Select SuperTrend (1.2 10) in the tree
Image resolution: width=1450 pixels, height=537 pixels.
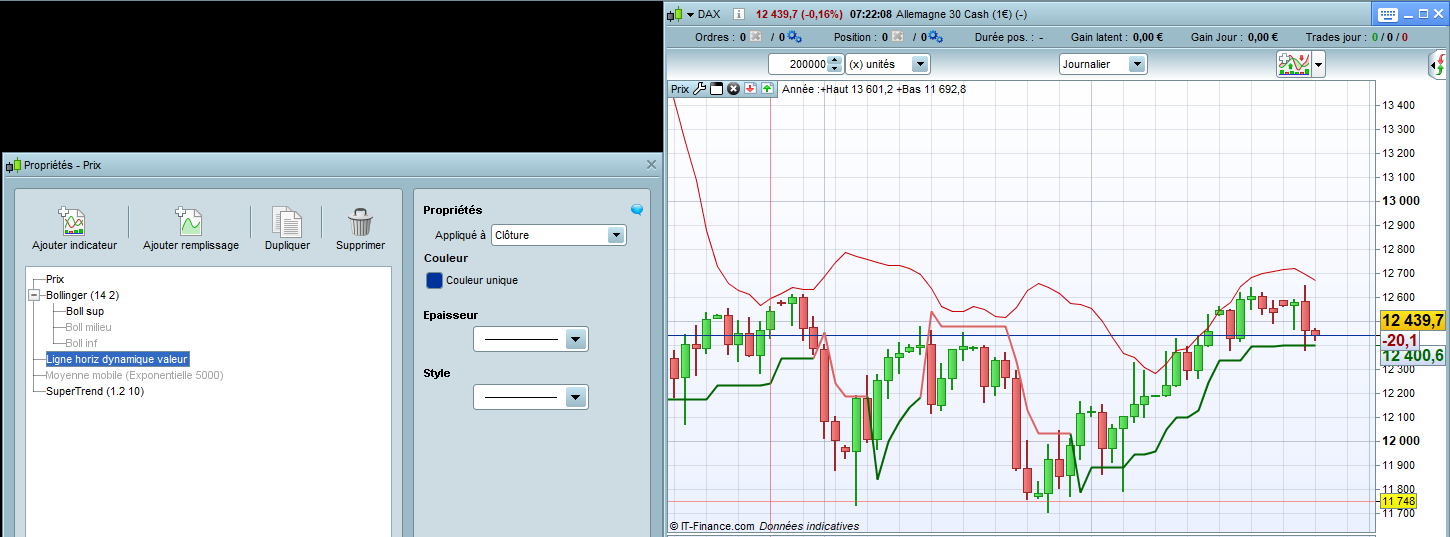95,391
